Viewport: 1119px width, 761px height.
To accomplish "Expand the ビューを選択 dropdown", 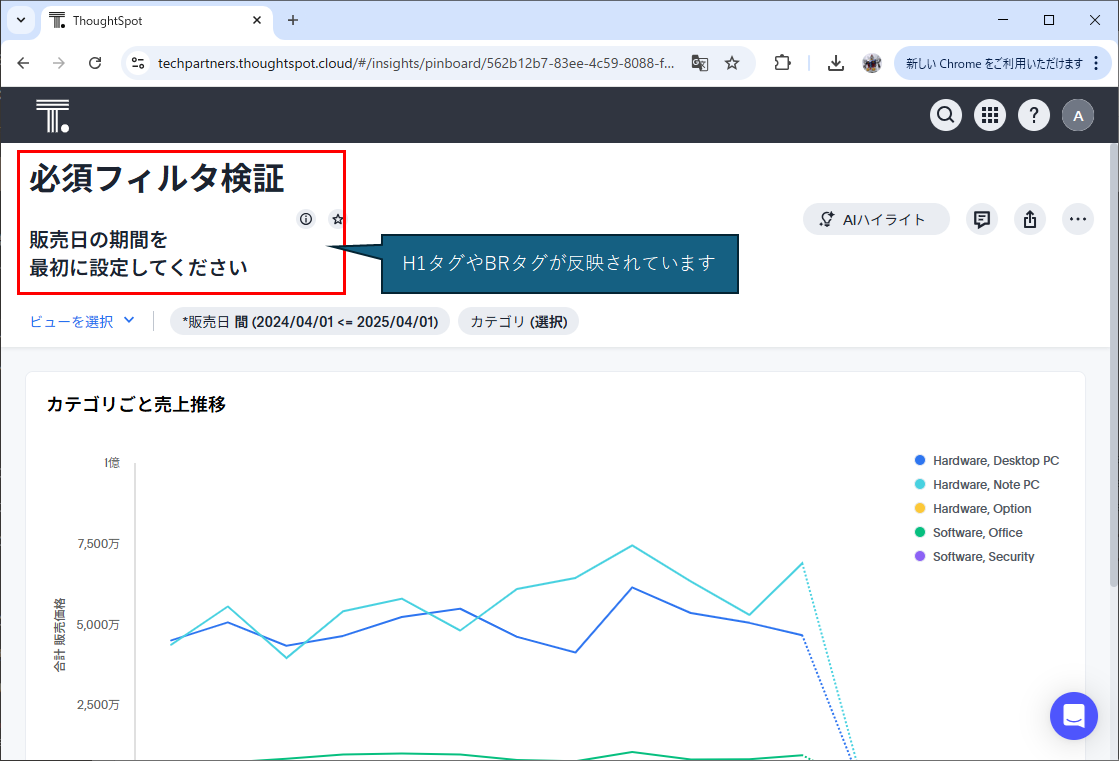I will (x=82, y=321).
